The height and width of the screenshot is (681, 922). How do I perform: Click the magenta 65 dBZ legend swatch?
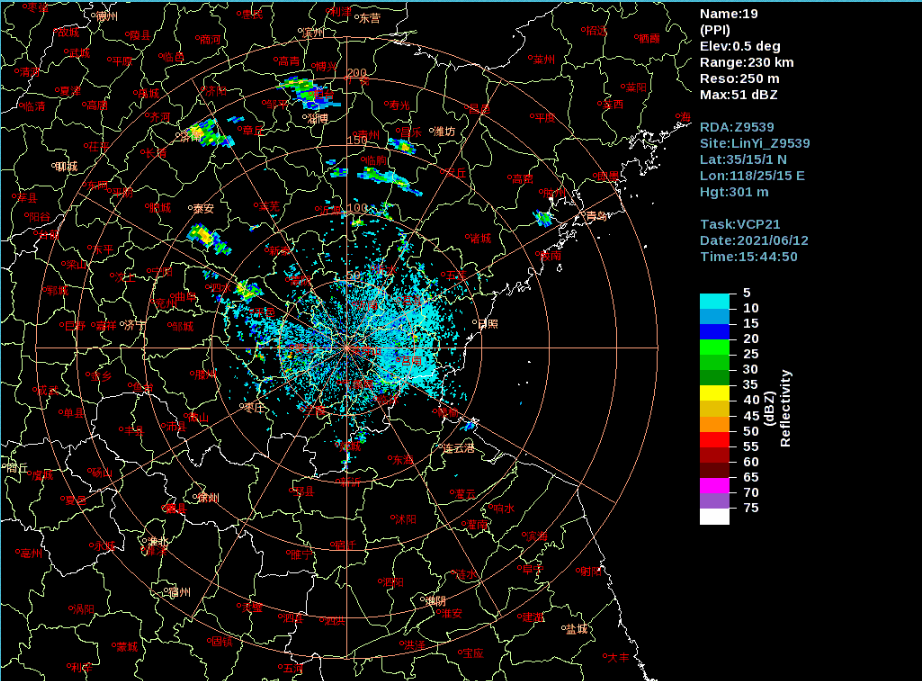(714, 485)
